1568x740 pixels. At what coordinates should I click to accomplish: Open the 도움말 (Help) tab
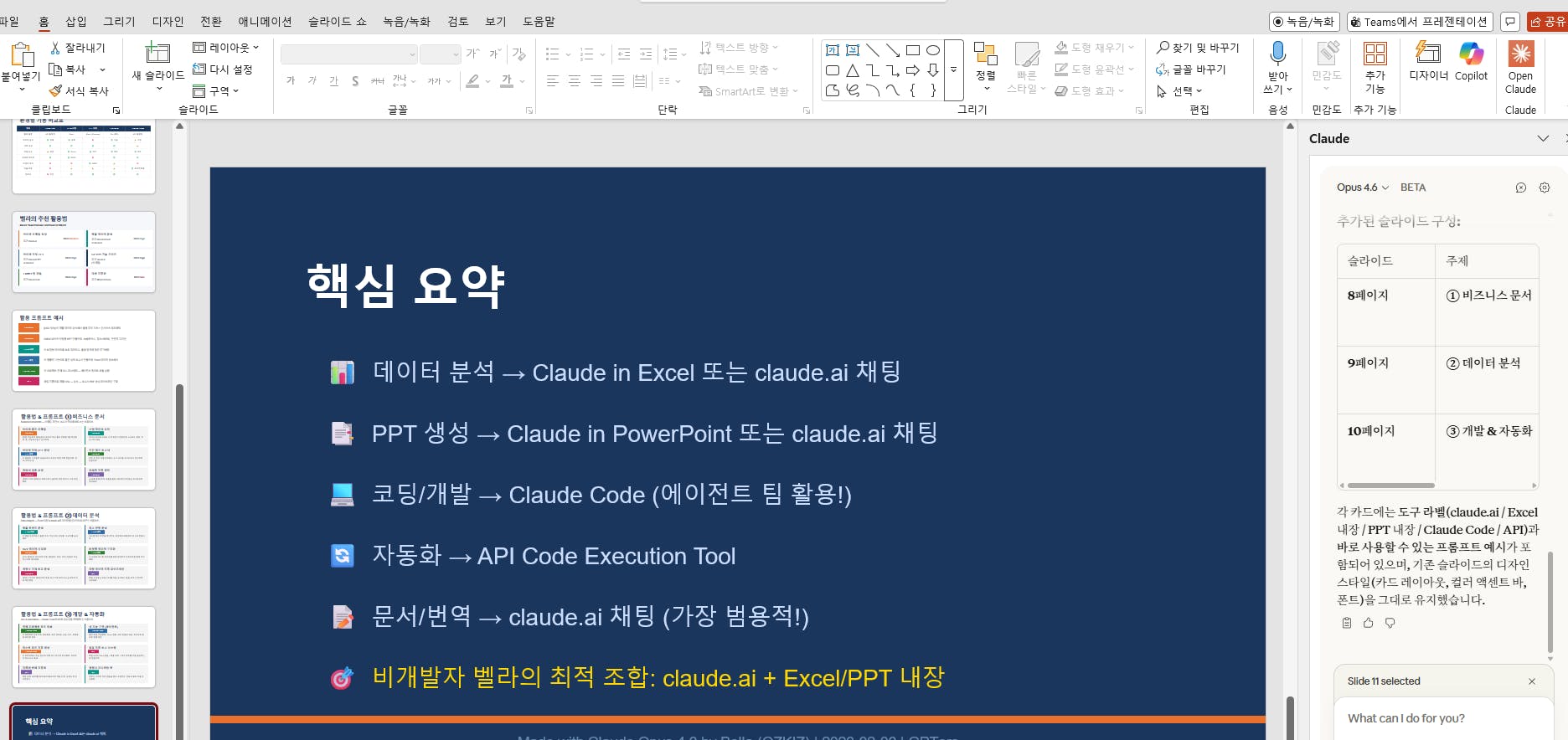click(539, 22)
